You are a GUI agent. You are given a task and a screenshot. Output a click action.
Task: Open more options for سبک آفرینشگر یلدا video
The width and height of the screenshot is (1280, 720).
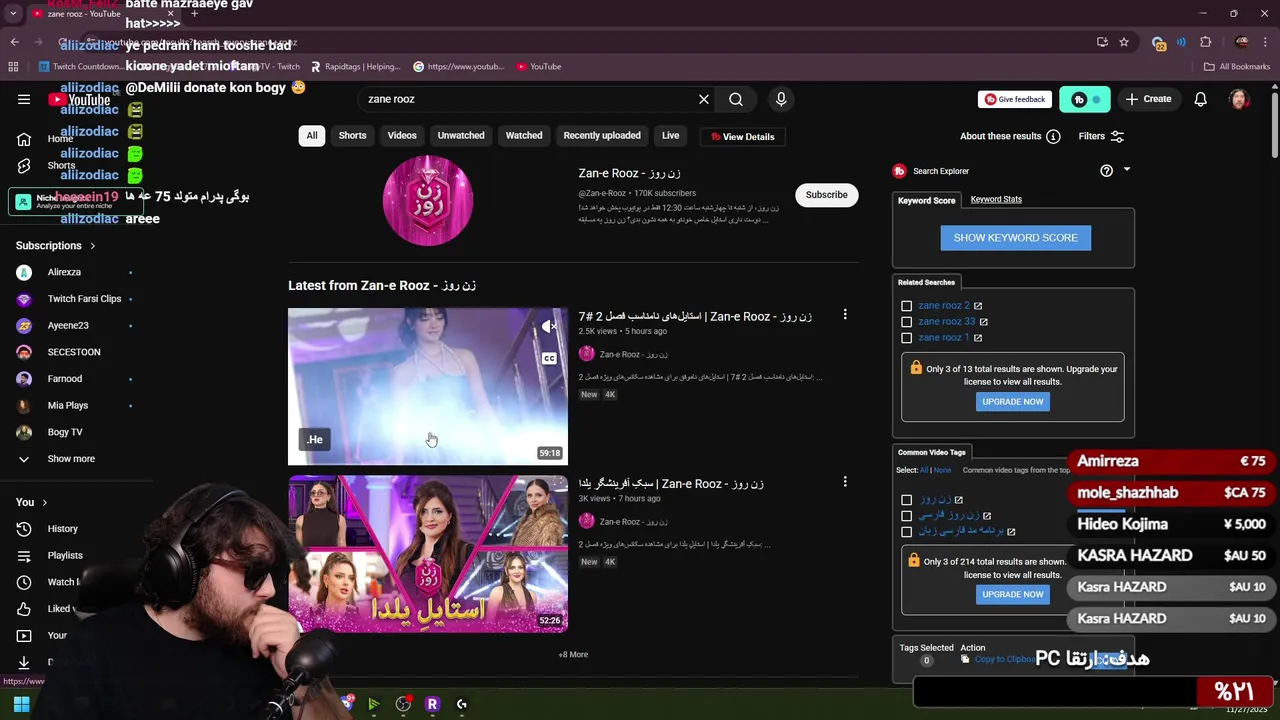[845, 482]
